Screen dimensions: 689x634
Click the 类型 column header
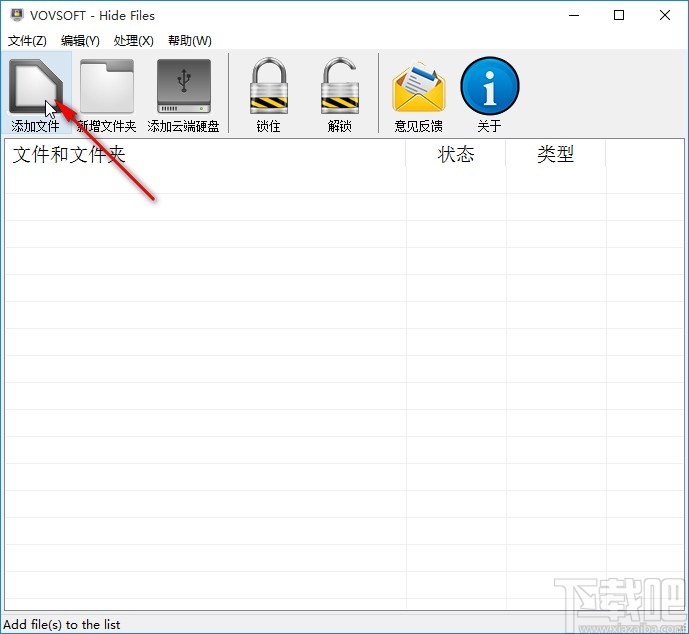(x=555, y=154)
